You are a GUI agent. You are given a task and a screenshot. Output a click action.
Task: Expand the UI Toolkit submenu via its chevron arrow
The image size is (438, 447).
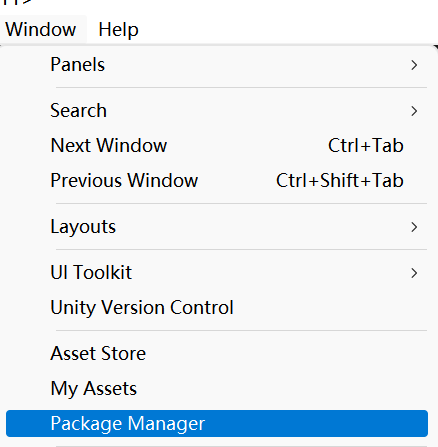point(414,273)
